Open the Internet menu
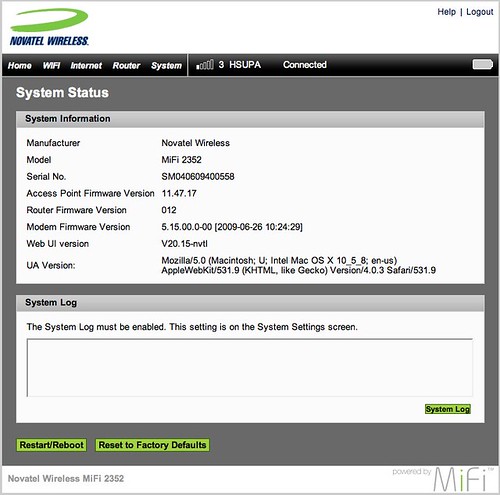This screenshot has width=500, height=495. click(86, 65)
